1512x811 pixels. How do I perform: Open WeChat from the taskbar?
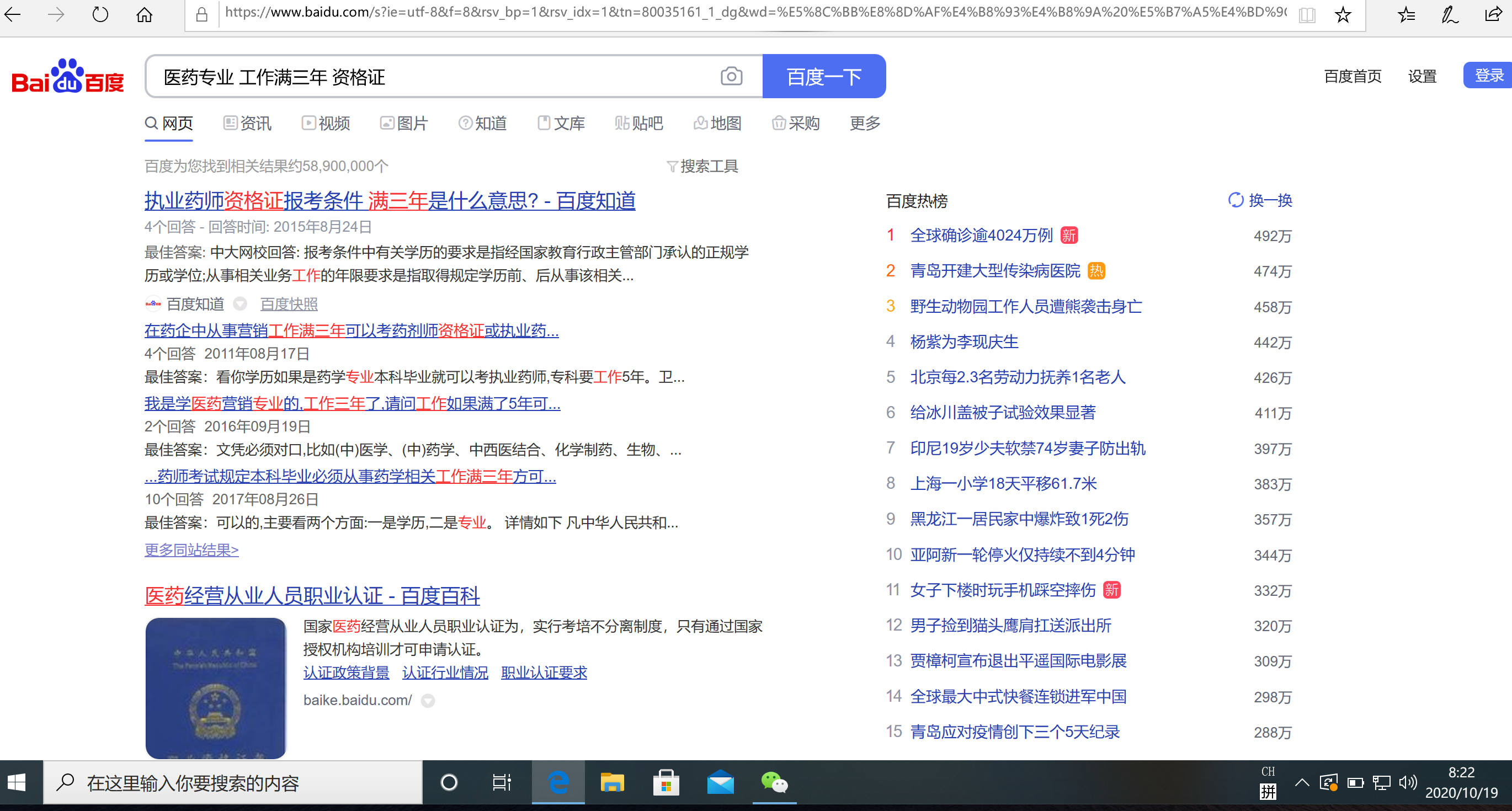click(x=774, y=782)
